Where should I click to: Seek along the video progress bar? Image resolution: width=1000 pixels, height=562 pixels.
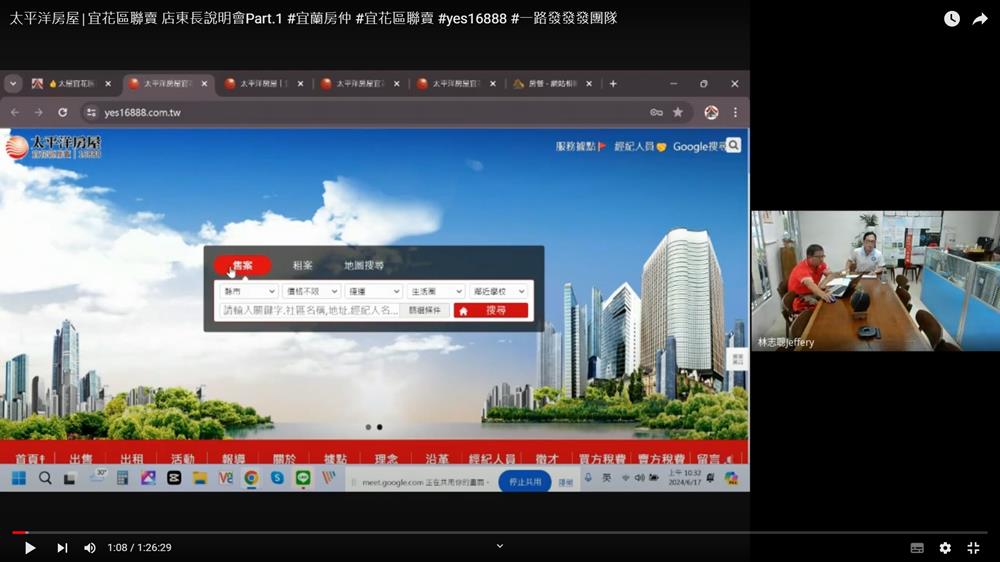pyautogui.click(x=500, y=532)
